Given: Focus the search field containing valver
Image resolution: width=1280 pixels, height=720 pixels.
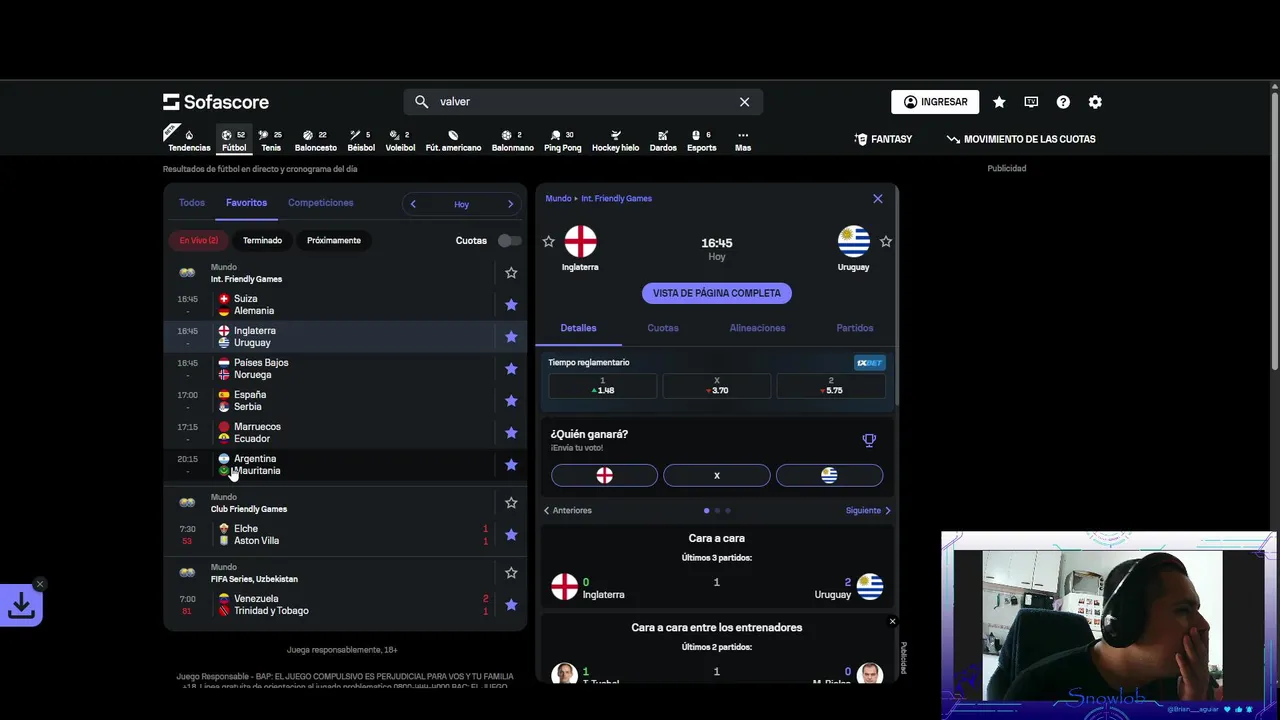Looking at the screenshot, I should coord(583,102).
